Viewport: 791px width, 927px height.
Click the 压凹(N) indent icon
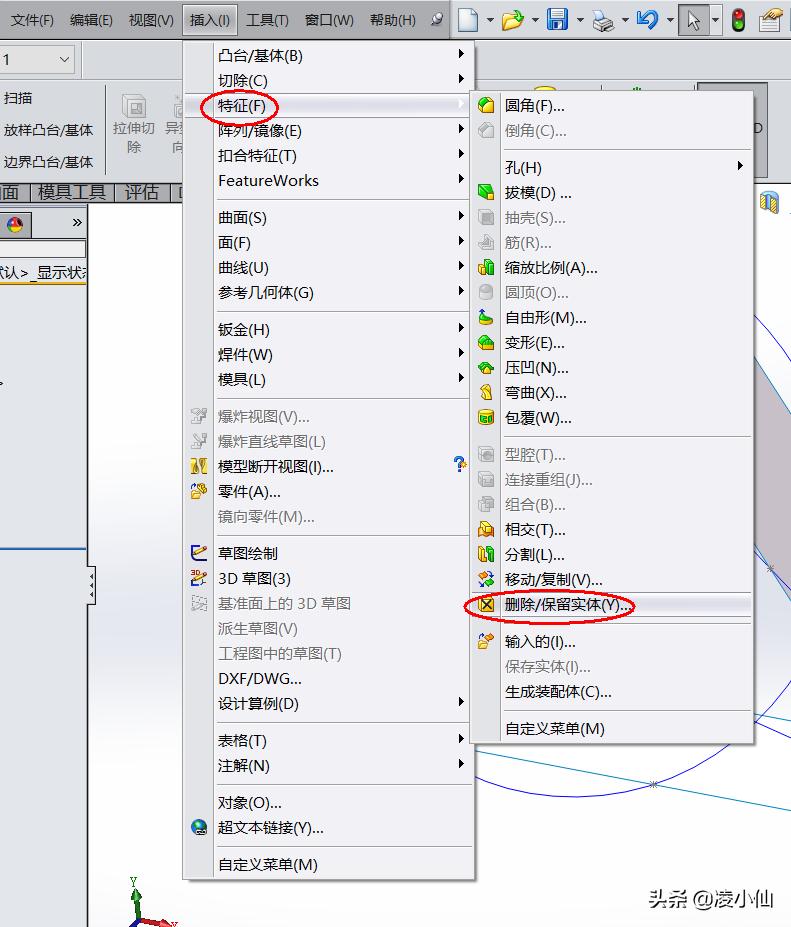[x=486, y=368]
